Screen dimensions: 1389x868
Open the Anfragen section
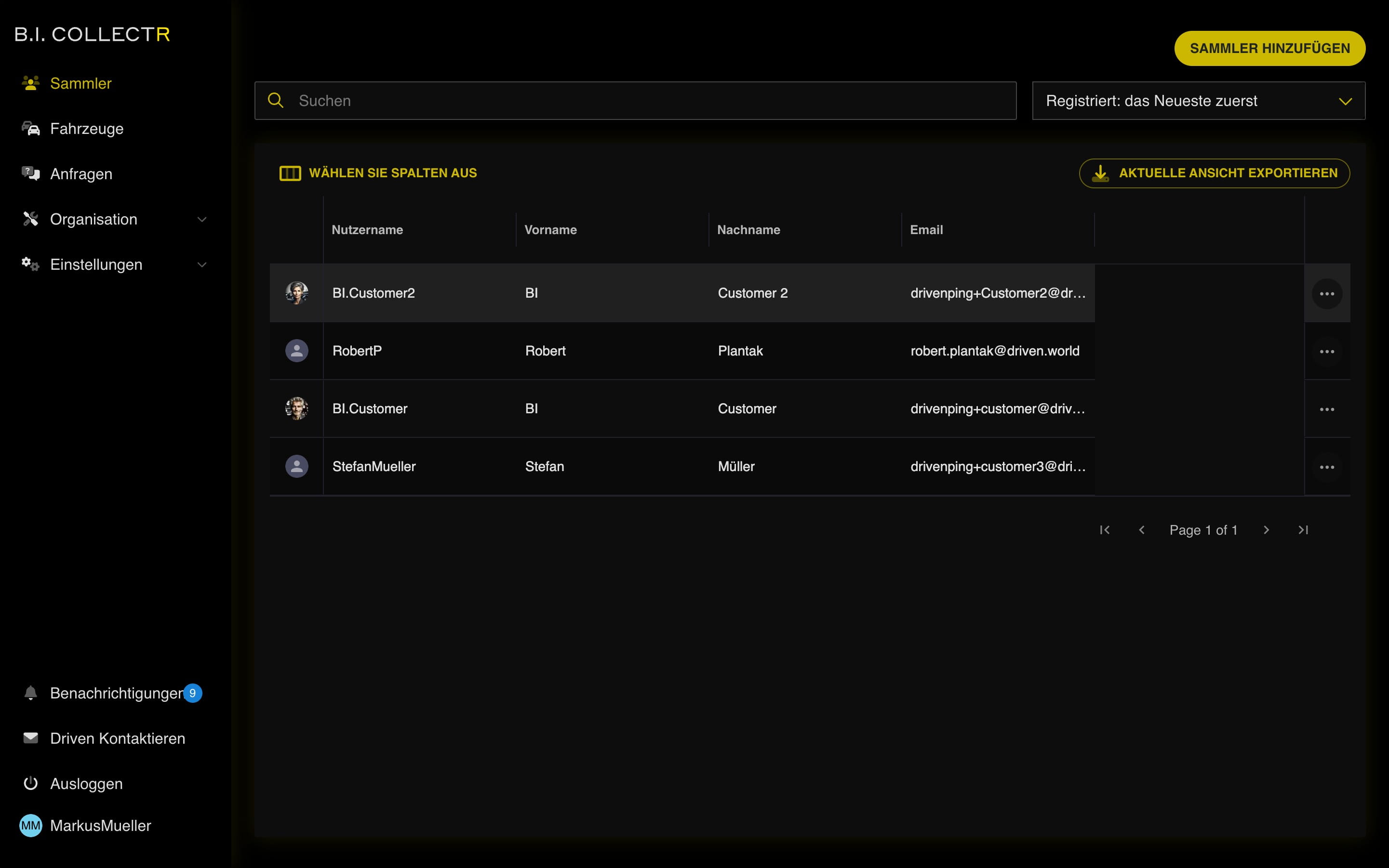pyautogui.click(x=80, y=174)
